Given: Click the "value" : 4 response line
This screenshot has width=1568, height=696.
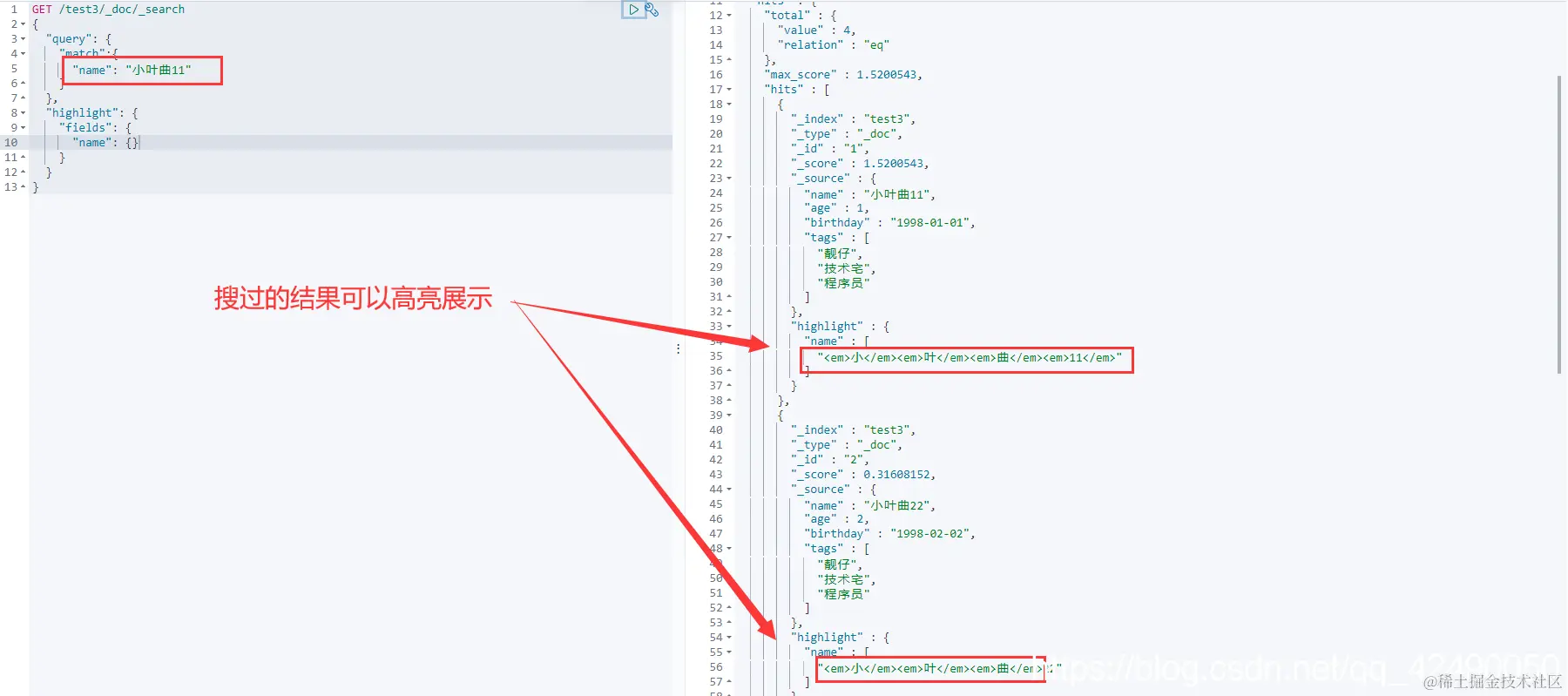Looking at the screenshot, I should (816, 30).
